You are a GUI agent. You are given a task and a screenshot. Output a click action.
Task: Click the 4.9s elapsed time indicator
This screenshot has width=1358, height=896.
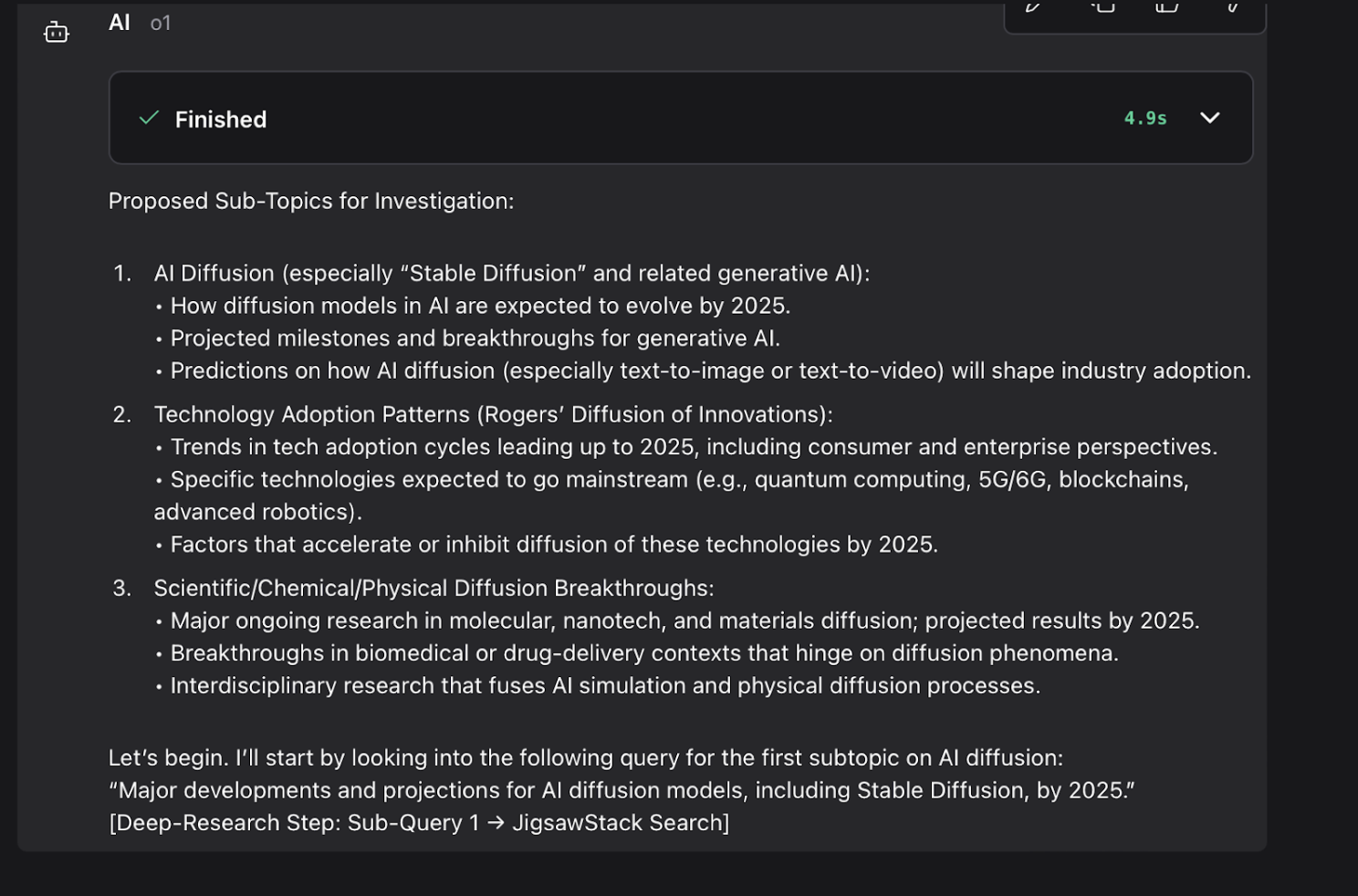click(1144, 119)
